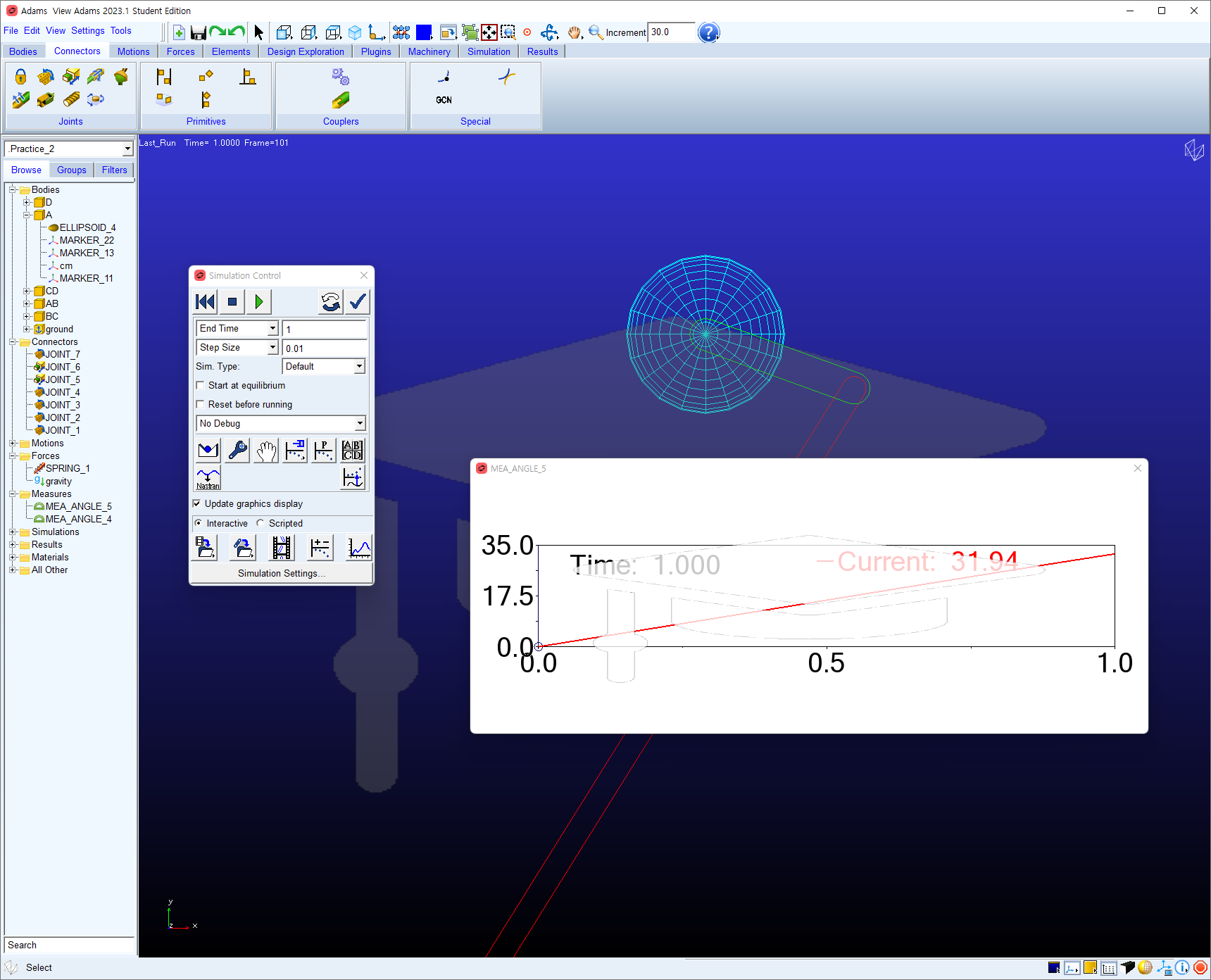The height and width of the screenshot is (980, 1211).
Task: Open the Sim. Type Default dropdown
Action: (324, 366)
